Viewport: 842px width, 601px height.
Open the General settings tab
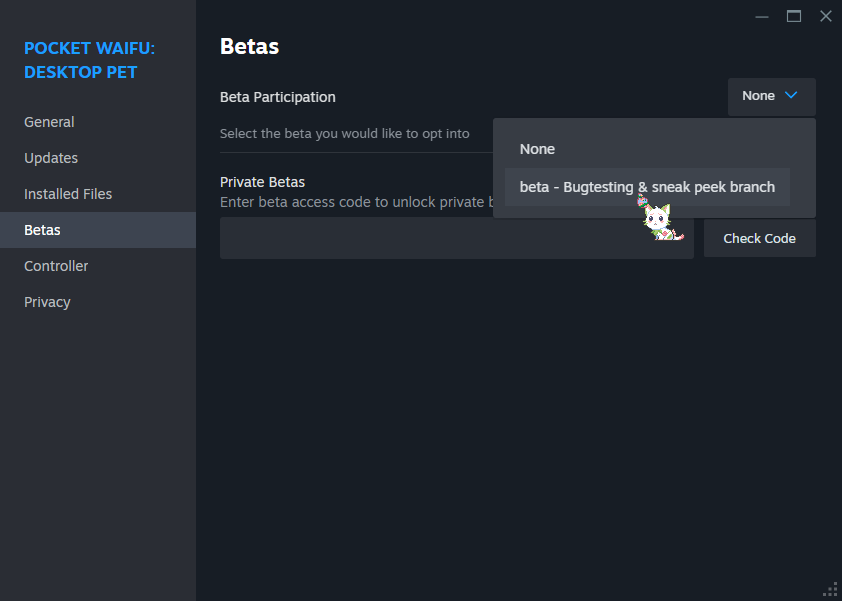click(49, 122)
